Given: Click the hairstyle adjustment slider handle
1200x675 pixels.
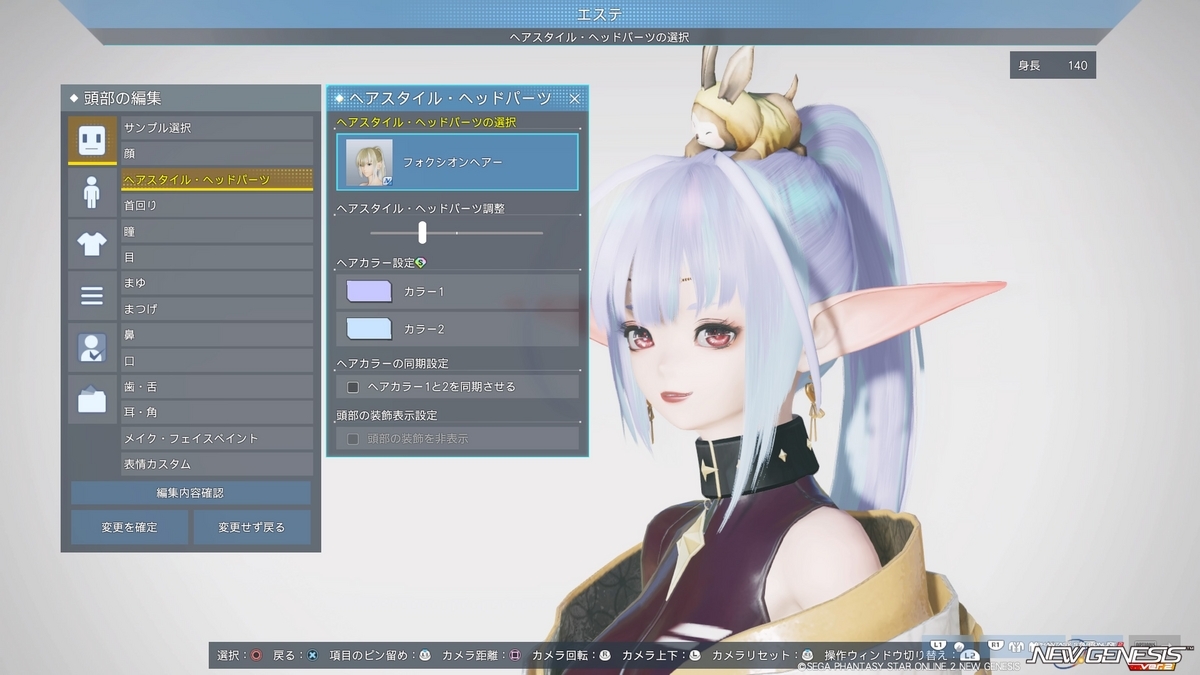Looking at the screenshot, I should (422, 233).
